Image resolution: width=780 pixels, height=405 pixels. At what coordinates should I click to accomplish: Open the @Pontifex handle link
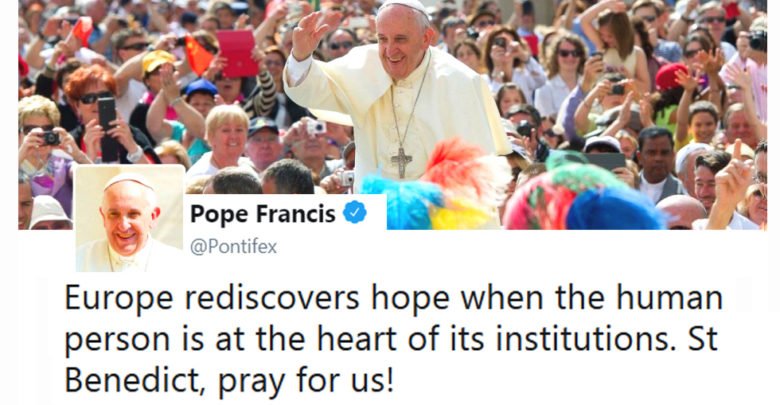click(x=233, y=247)
